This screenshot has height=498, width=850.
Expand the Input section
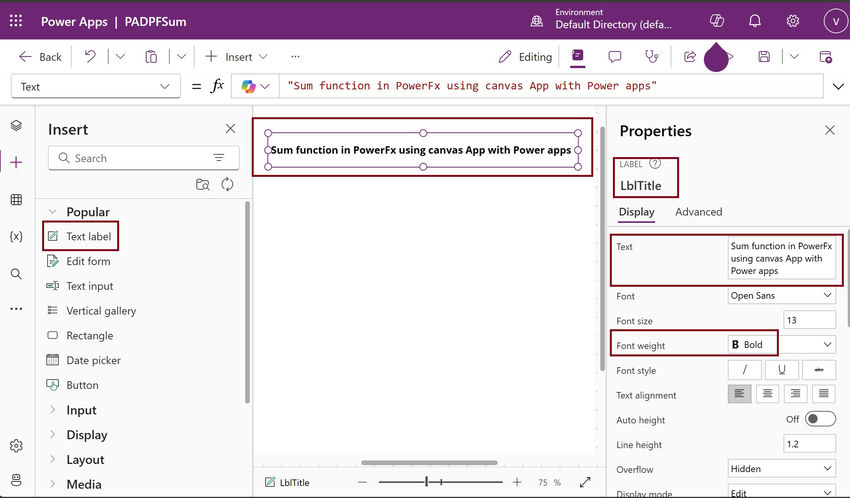53,410
